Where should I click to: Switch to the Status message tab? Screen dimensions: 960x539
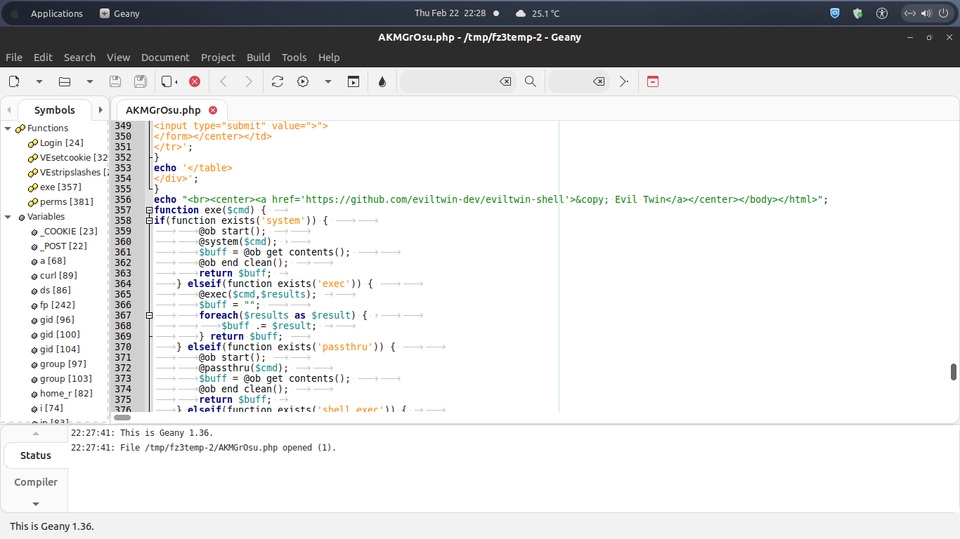36,456
